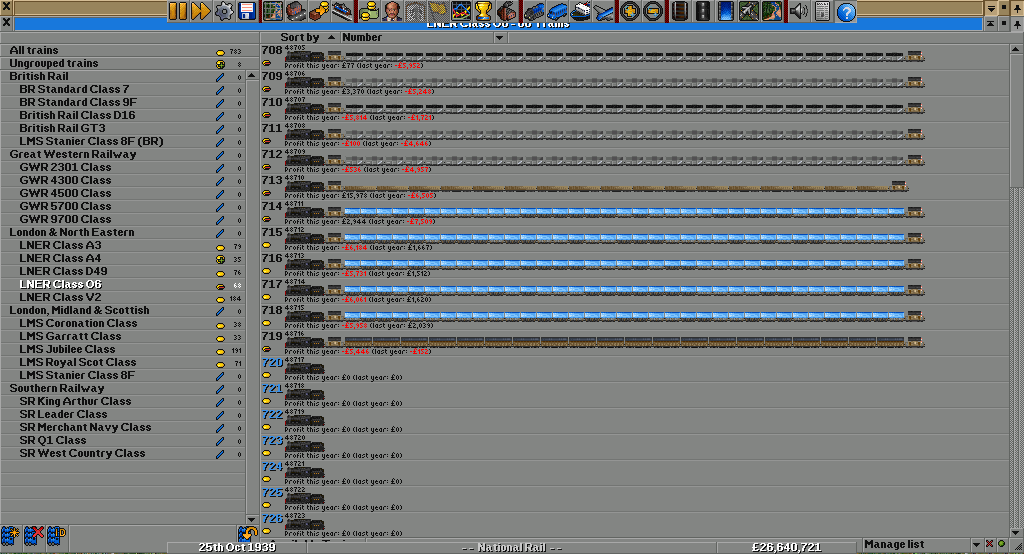Toggle autoreplace protection for group
Screen dimensions: 1024x554
[248, 534]
